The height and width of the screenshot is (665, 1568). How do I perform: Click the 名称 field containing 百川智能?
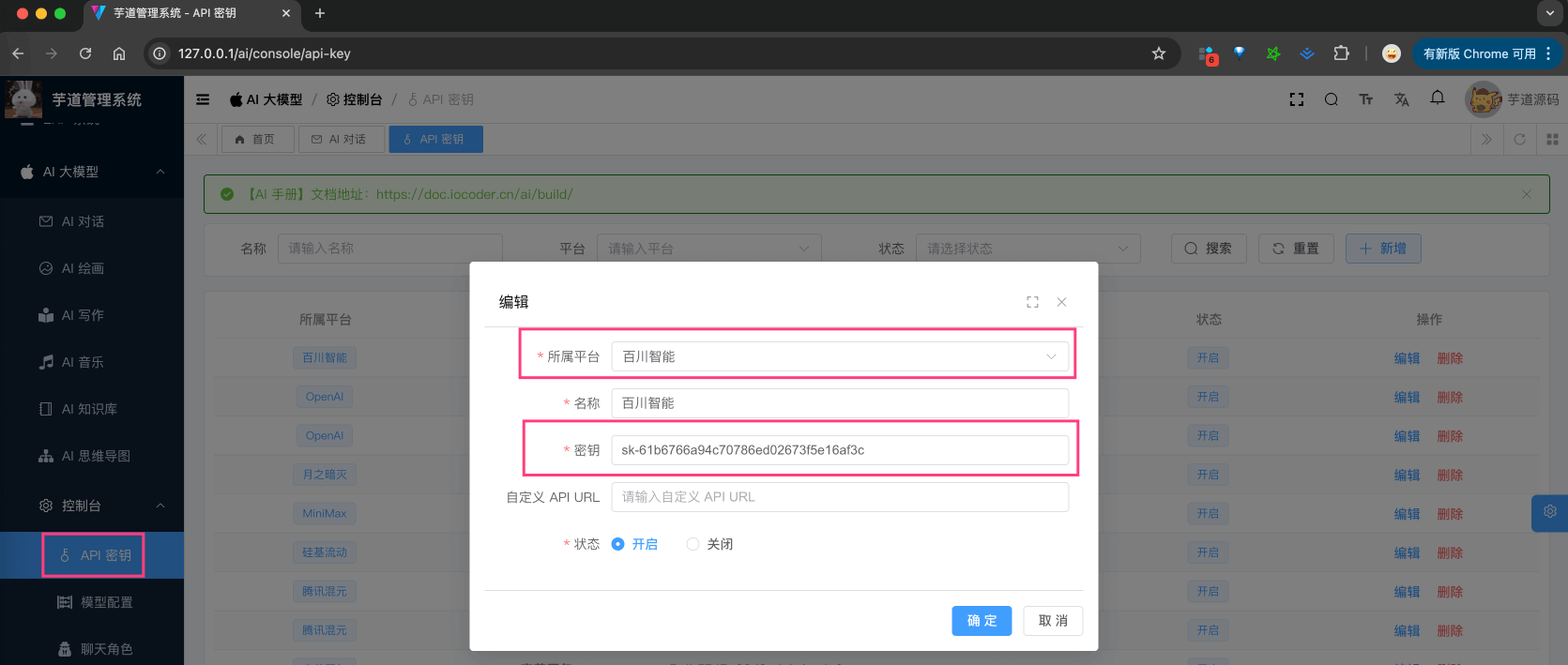(840, 403)
